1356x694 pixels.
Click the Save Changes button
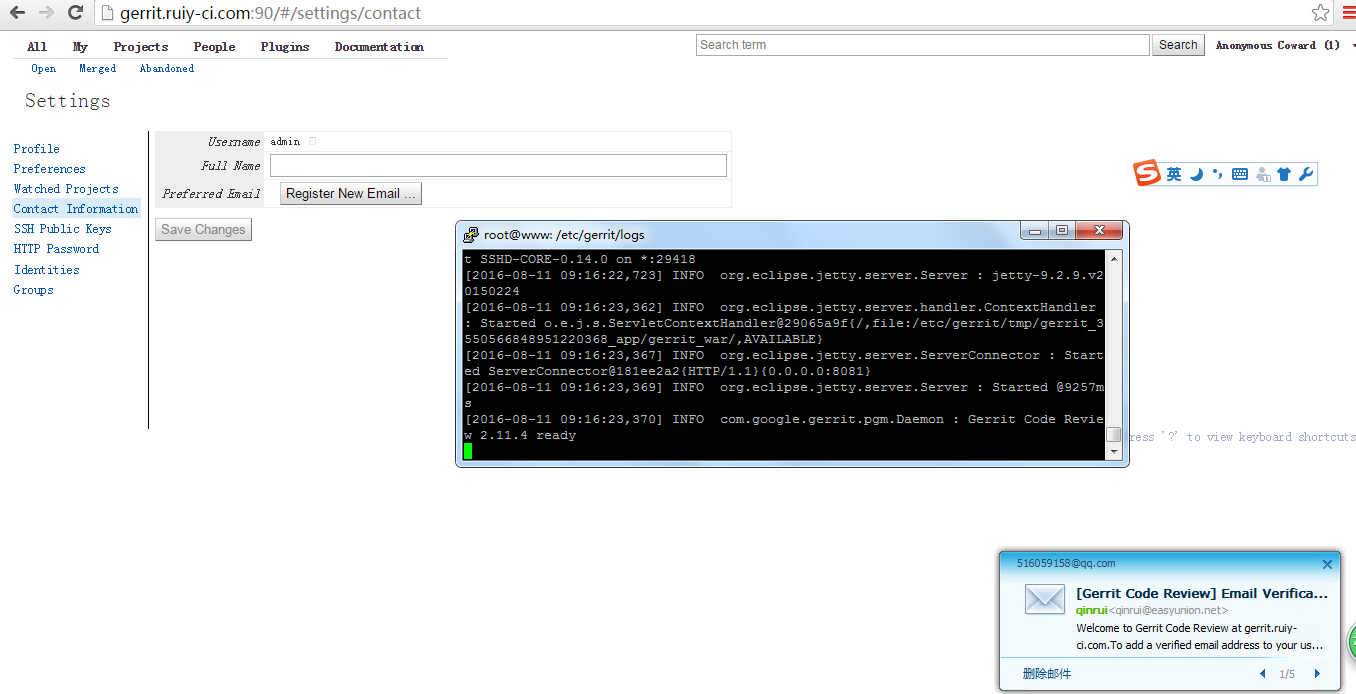tap(203, 230)
